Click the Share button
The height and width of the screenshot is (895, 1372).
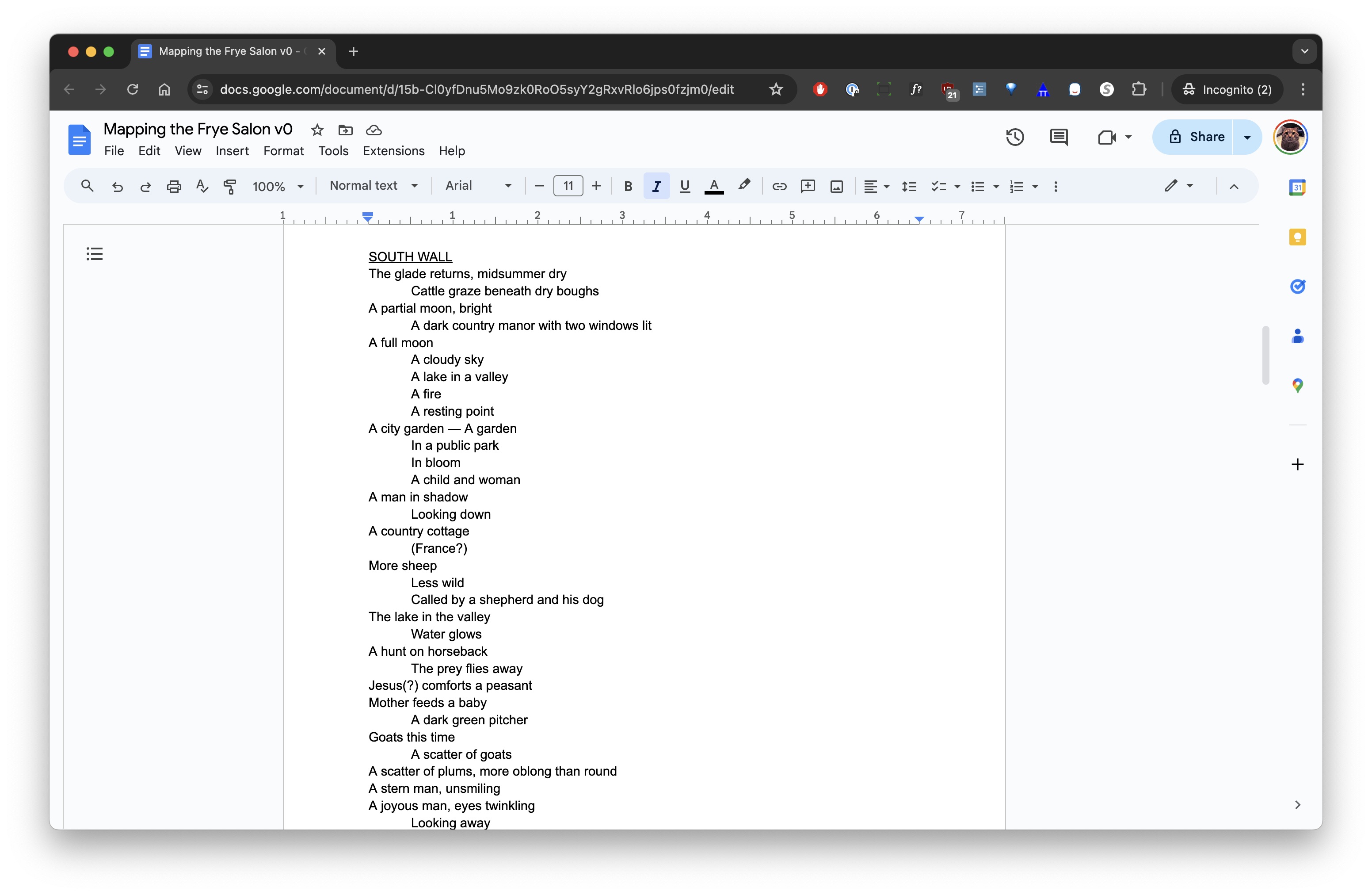[x=1193, y=137]
